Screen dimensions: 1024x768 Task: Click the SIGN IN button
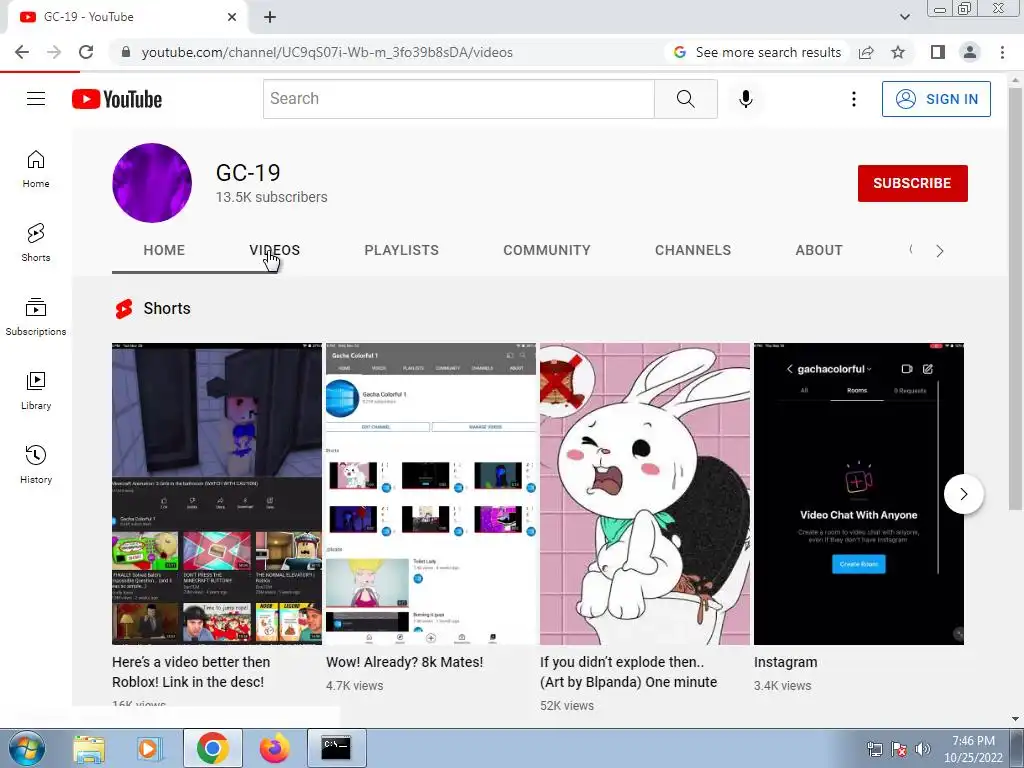[x=936, y=99]
